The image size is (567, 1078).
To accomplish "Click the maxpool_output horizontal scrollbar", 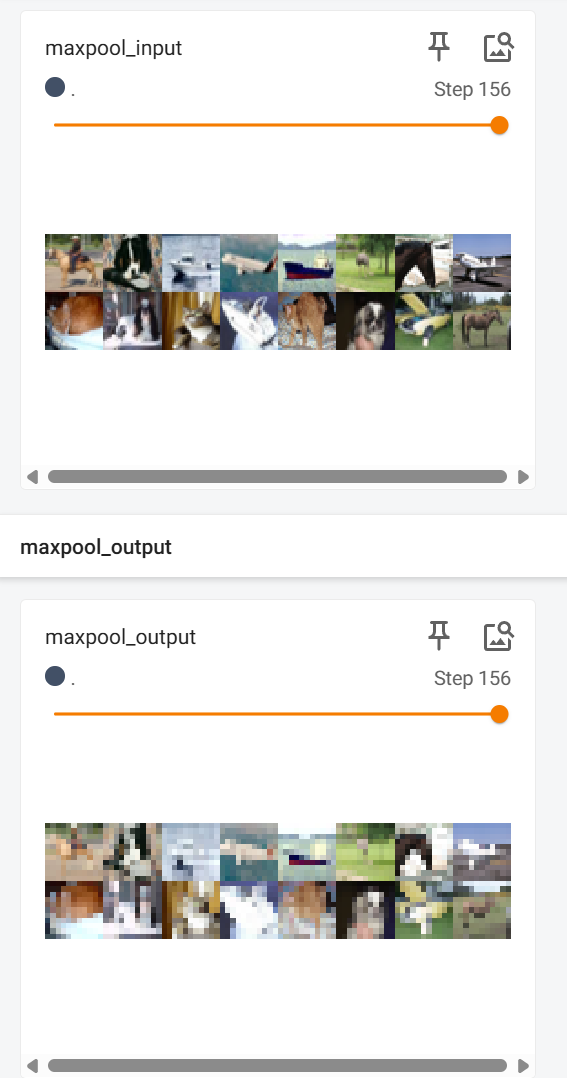I will 278,1066.
